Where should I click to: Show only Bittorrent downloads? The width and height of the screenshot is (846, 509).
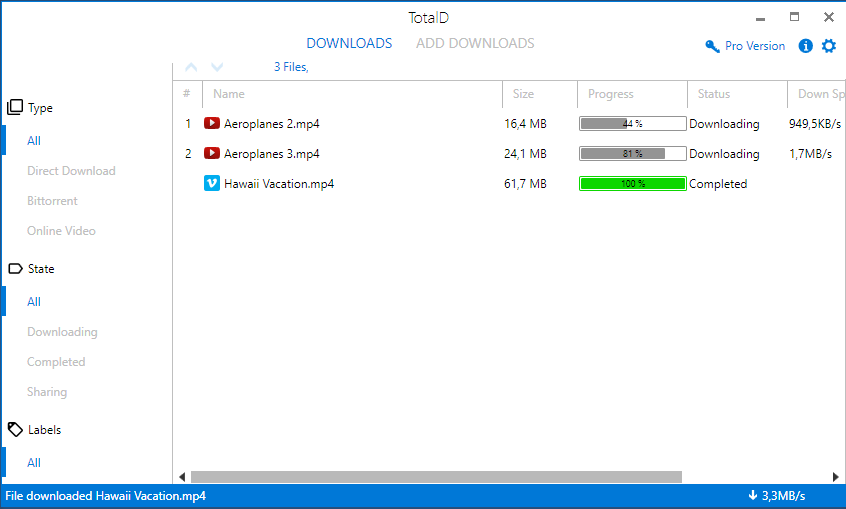click(52, 201)
